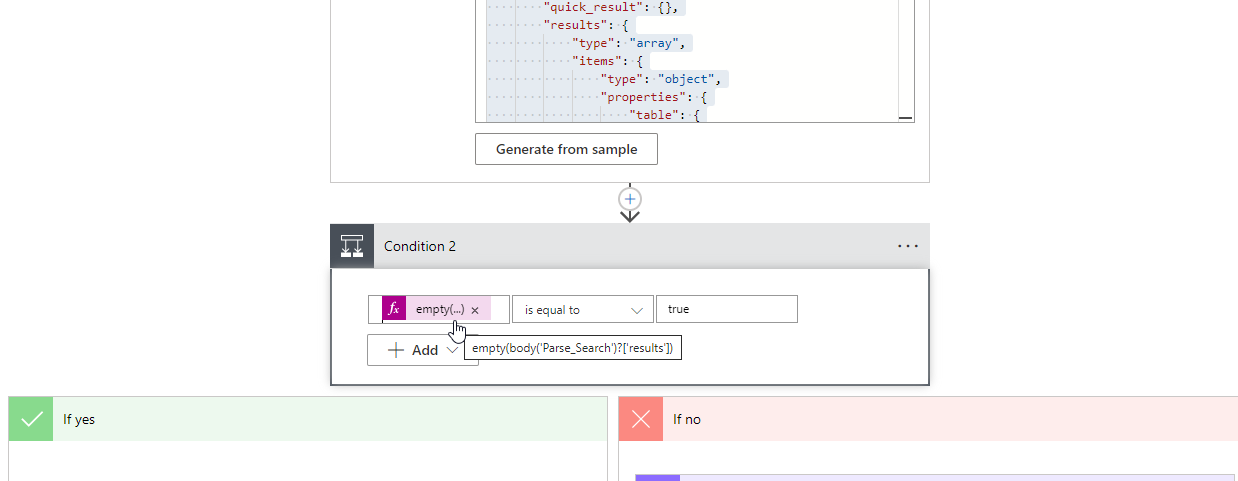Click the Condition 2 control icon

coord(352,246)
